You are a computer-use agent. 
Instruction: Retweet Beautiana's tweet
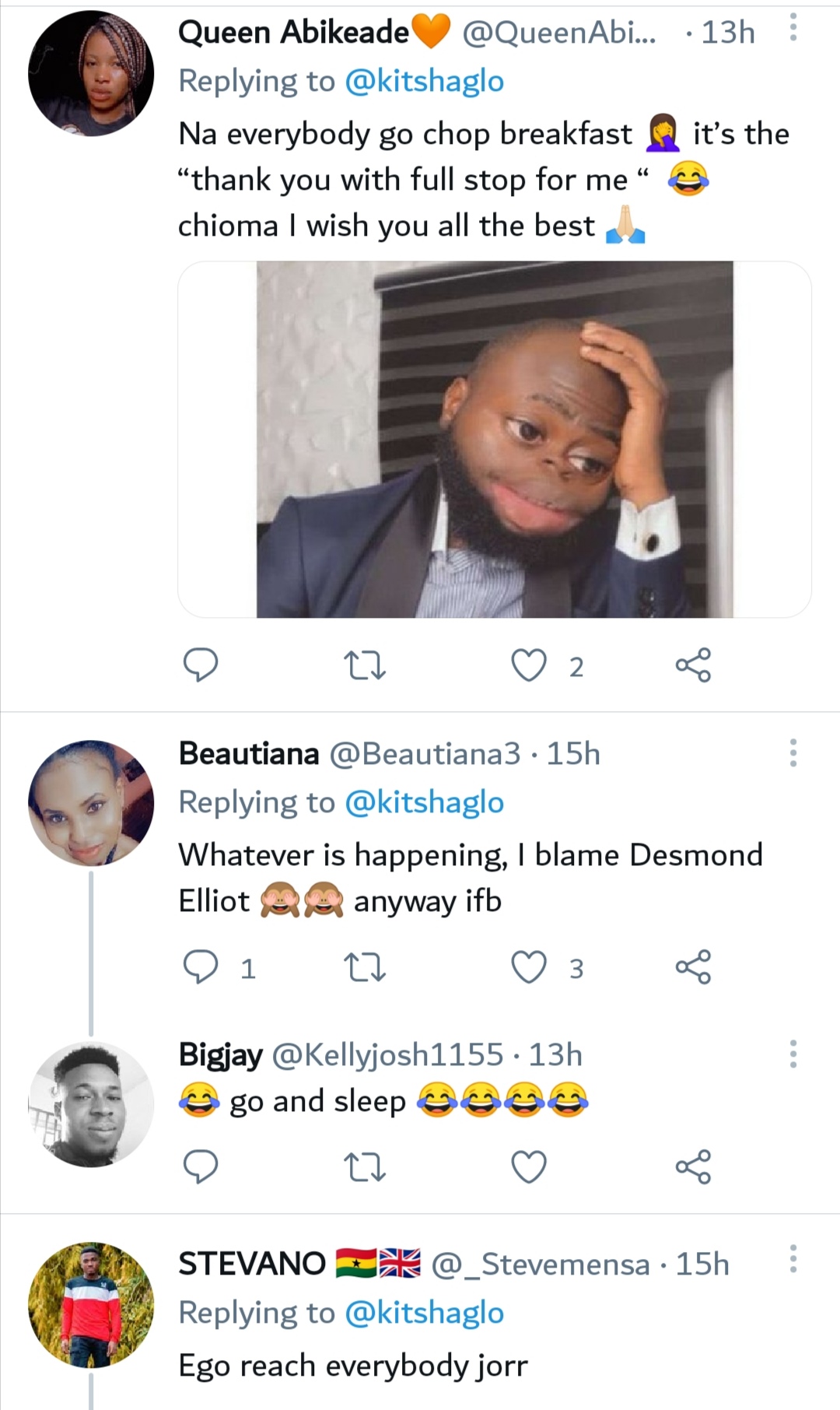(x=364, y=967)
